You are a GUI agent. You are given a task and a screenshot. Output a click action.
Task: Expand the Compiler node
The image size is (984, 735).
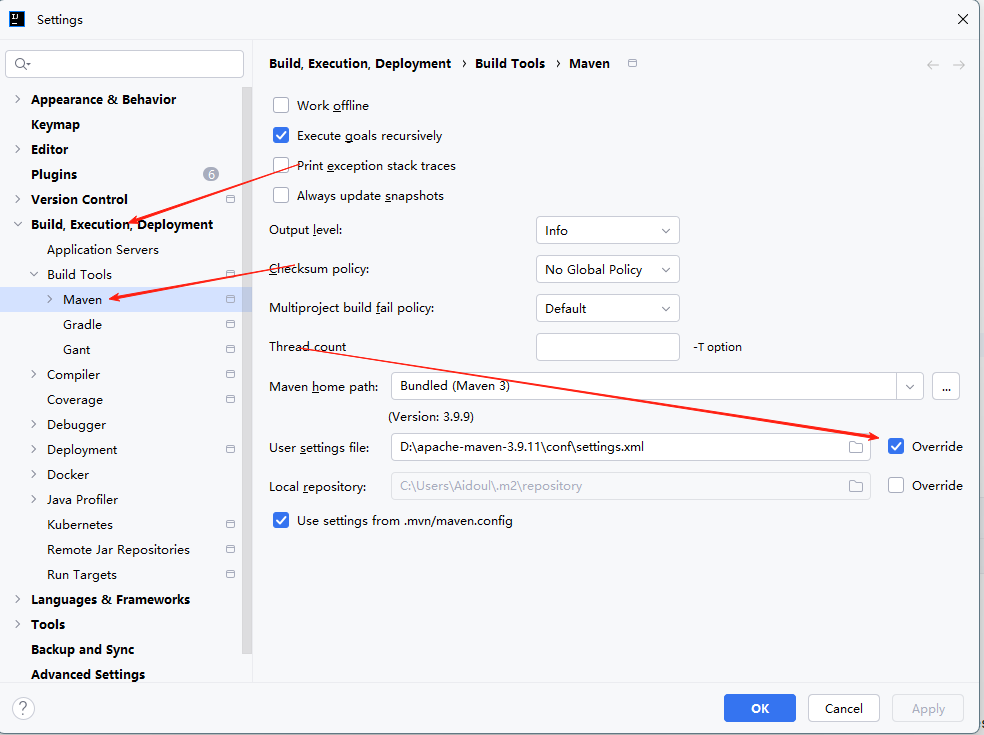pyautogui.click(x=34, y=374)
